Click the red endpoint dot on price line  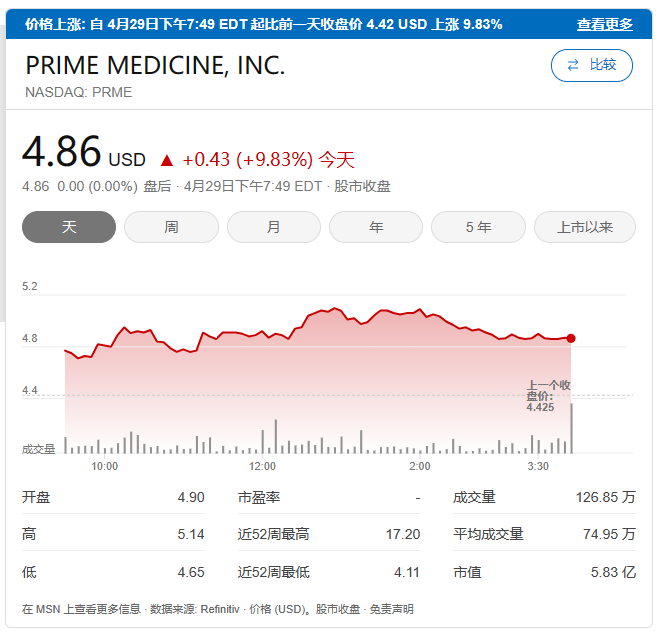[571, 339]
